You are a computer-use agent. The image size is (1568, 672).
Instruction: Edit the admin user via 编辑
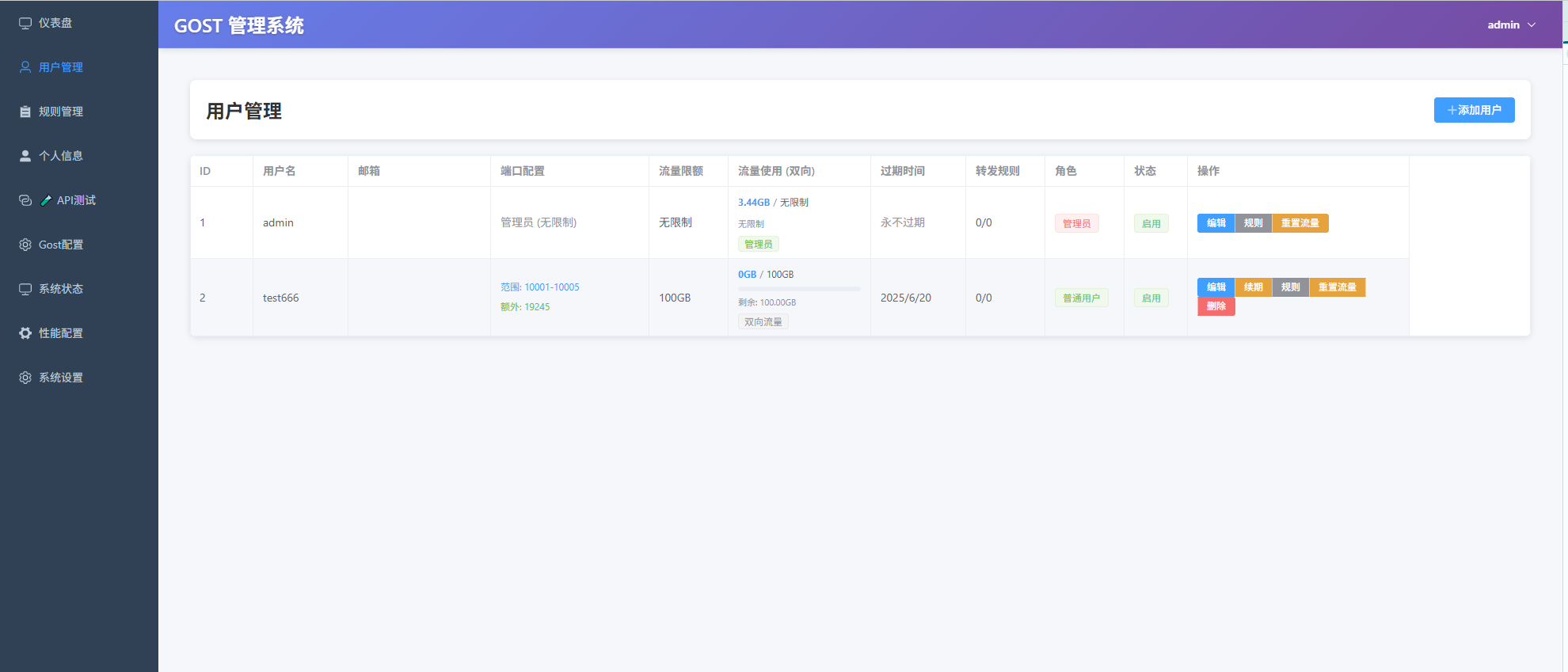pyautogui.click(x=1216, y=223)
